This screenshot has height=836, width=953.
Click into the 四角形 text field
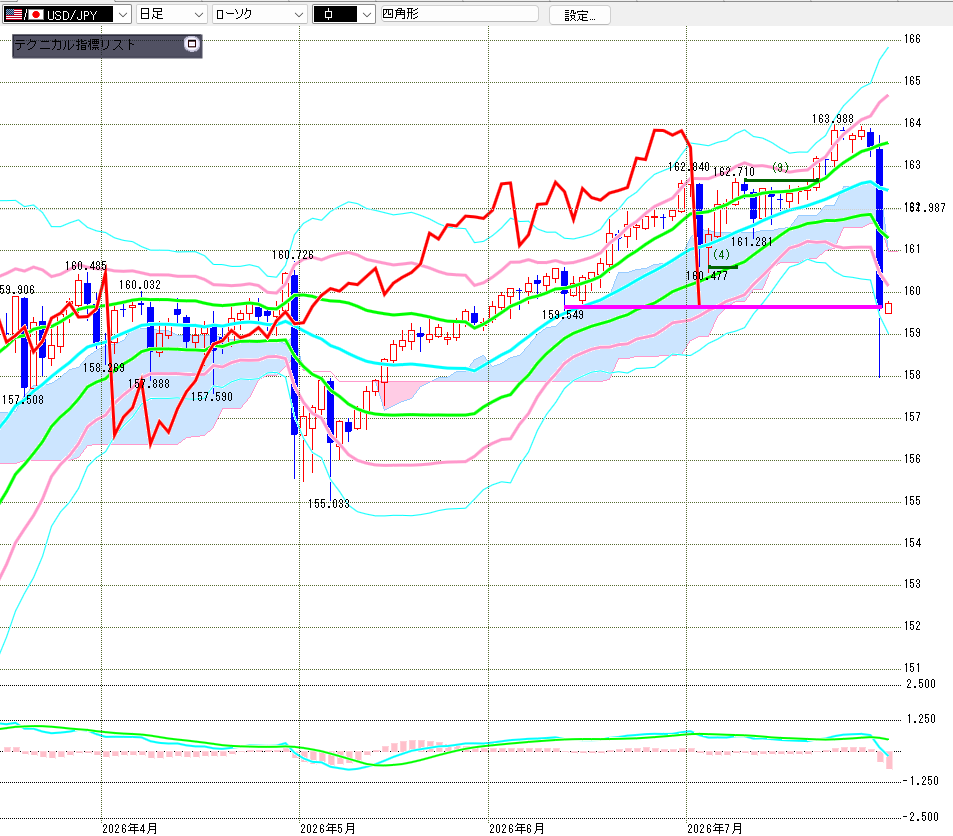(459, 13)
